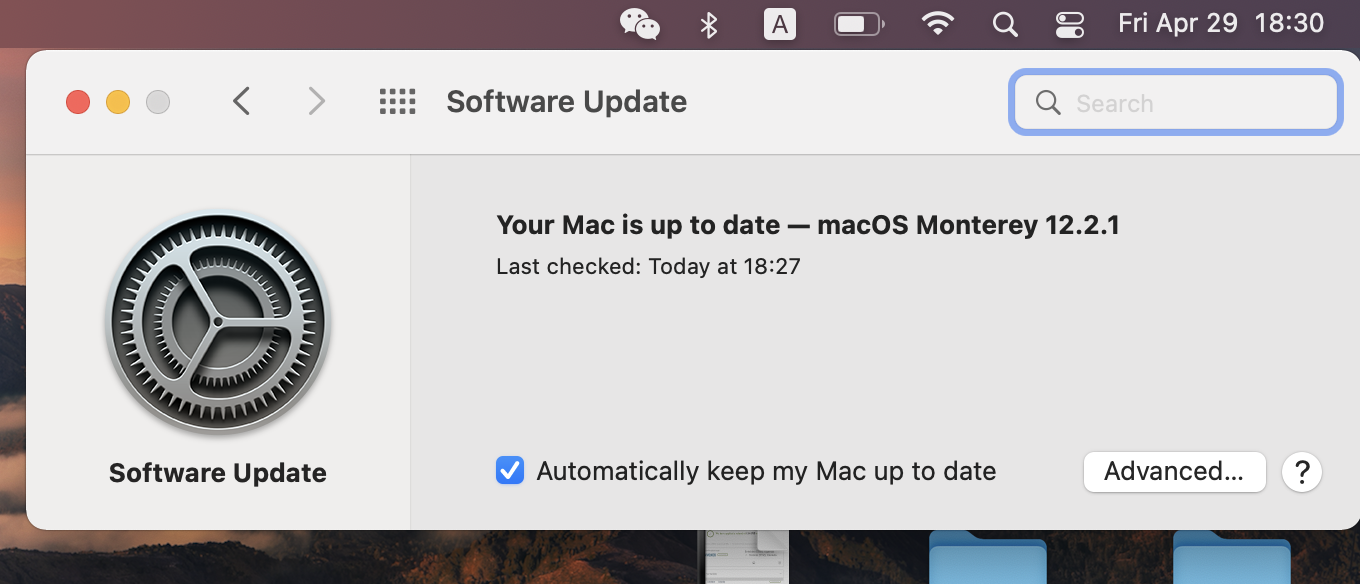Viewport: 1360px width, 584px height.
Task: Open menu bar date and time
Action: click(1220, 24)
